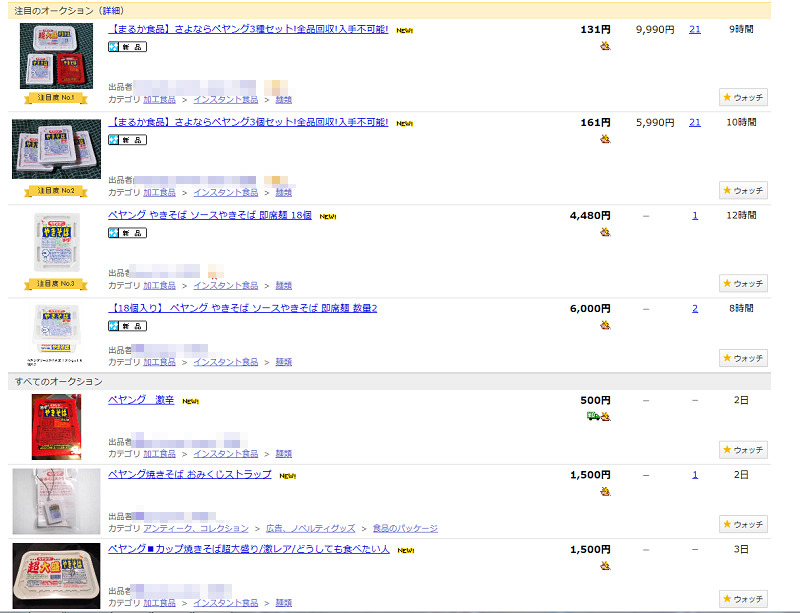Click green delivery truck icon under 500円
This screenshot has width=800, height=613.
pos(593,416)
